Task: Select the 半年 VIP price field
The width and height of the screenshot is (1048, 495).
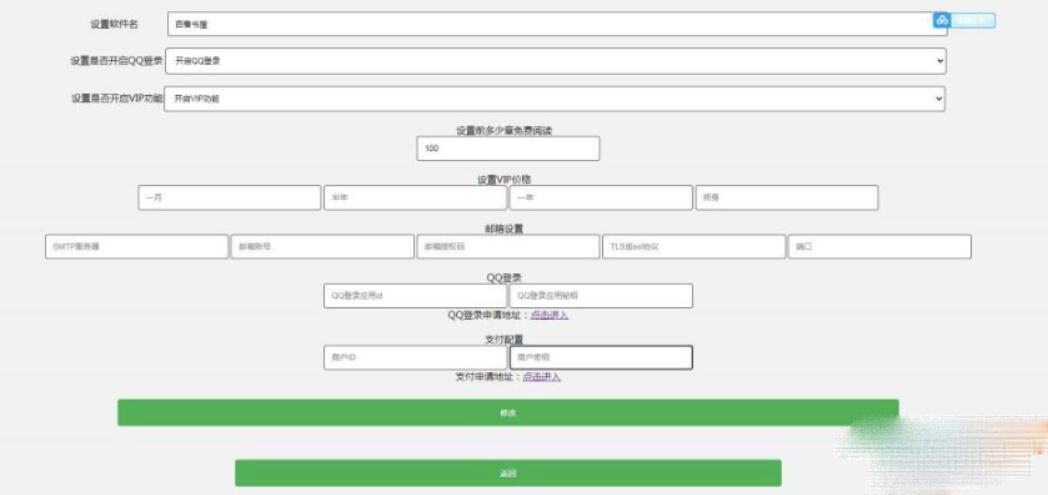Action: pyautogui.click(x=414, y=198)
